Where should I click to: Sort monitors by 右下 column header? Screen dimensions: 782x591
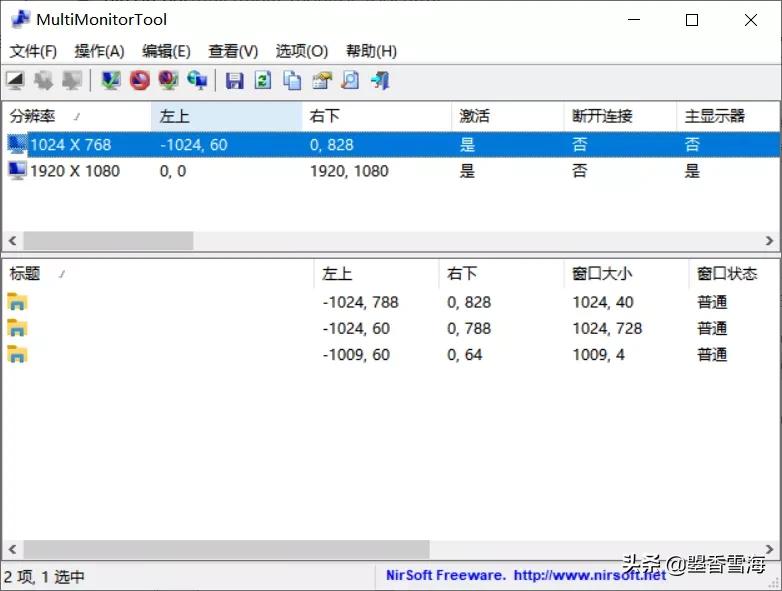[x=377, y=116]
